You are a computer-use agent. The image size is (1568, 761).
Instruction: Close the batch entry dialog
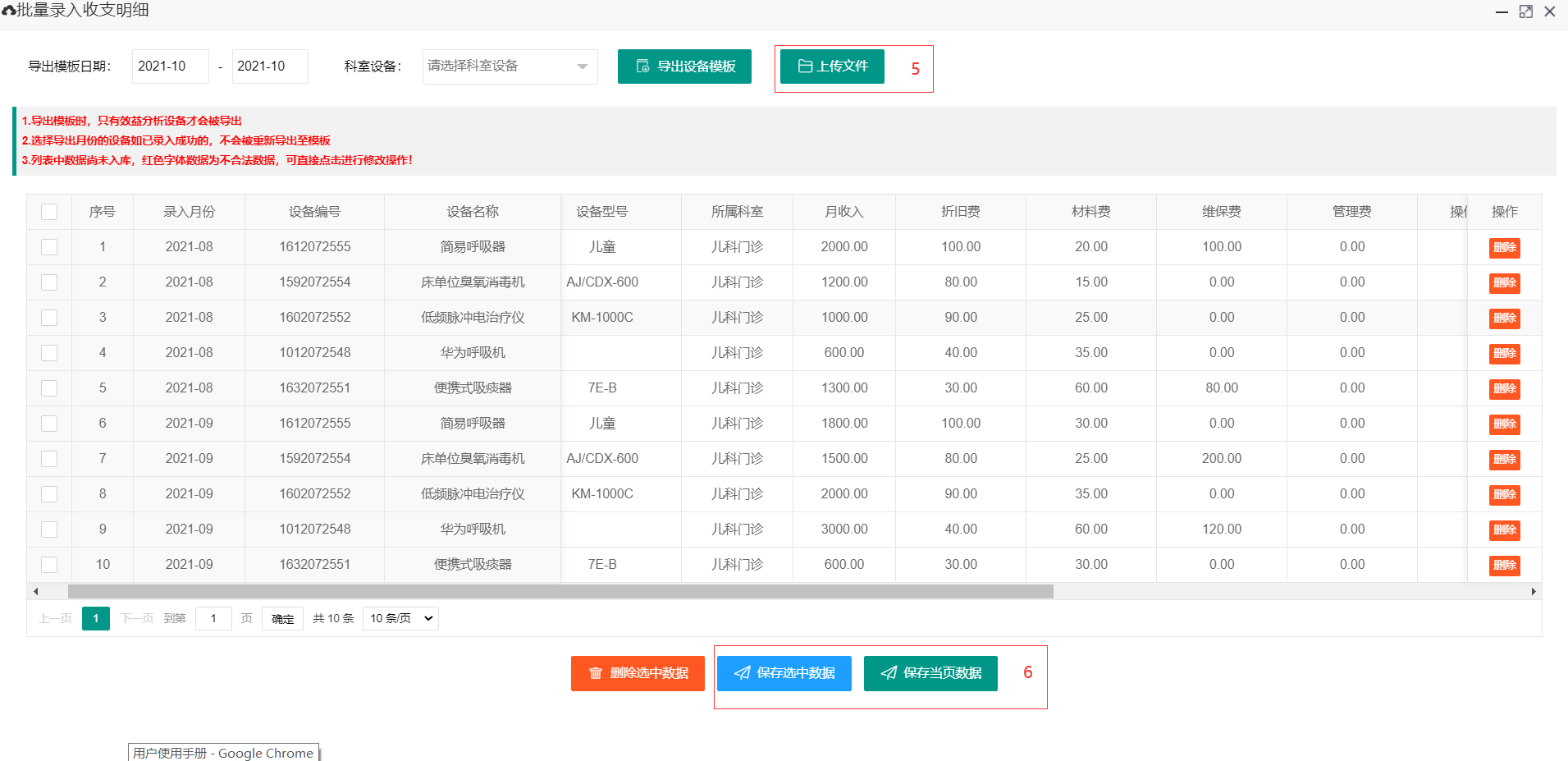[1549, 11]
